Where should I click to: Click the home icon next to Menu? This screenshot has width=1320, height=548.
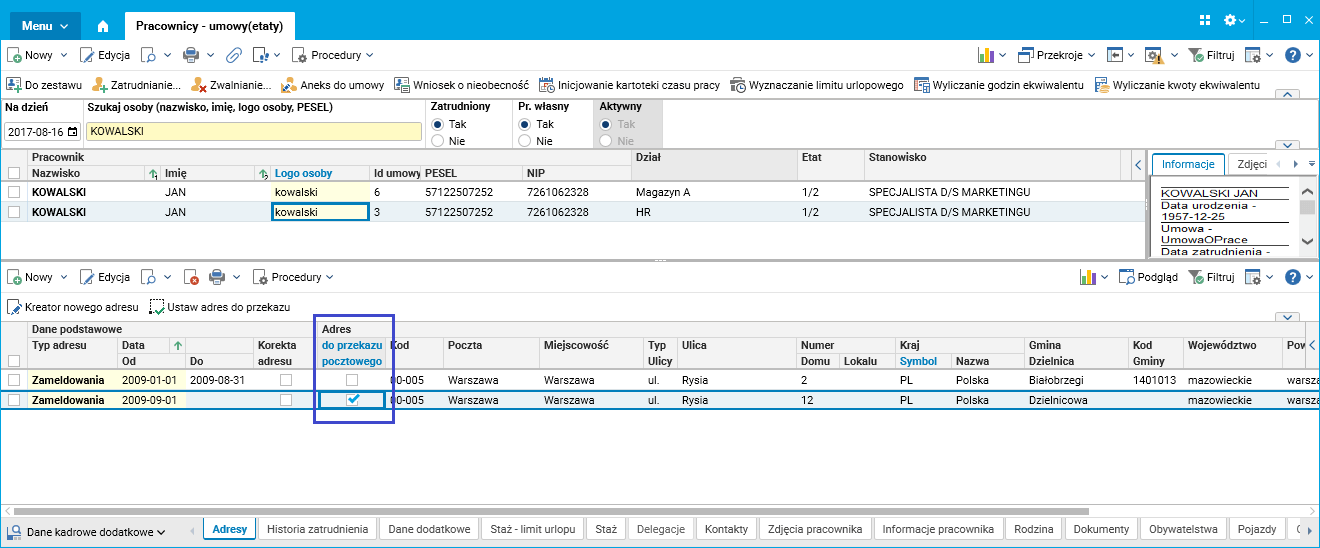(x=102, y=26)
